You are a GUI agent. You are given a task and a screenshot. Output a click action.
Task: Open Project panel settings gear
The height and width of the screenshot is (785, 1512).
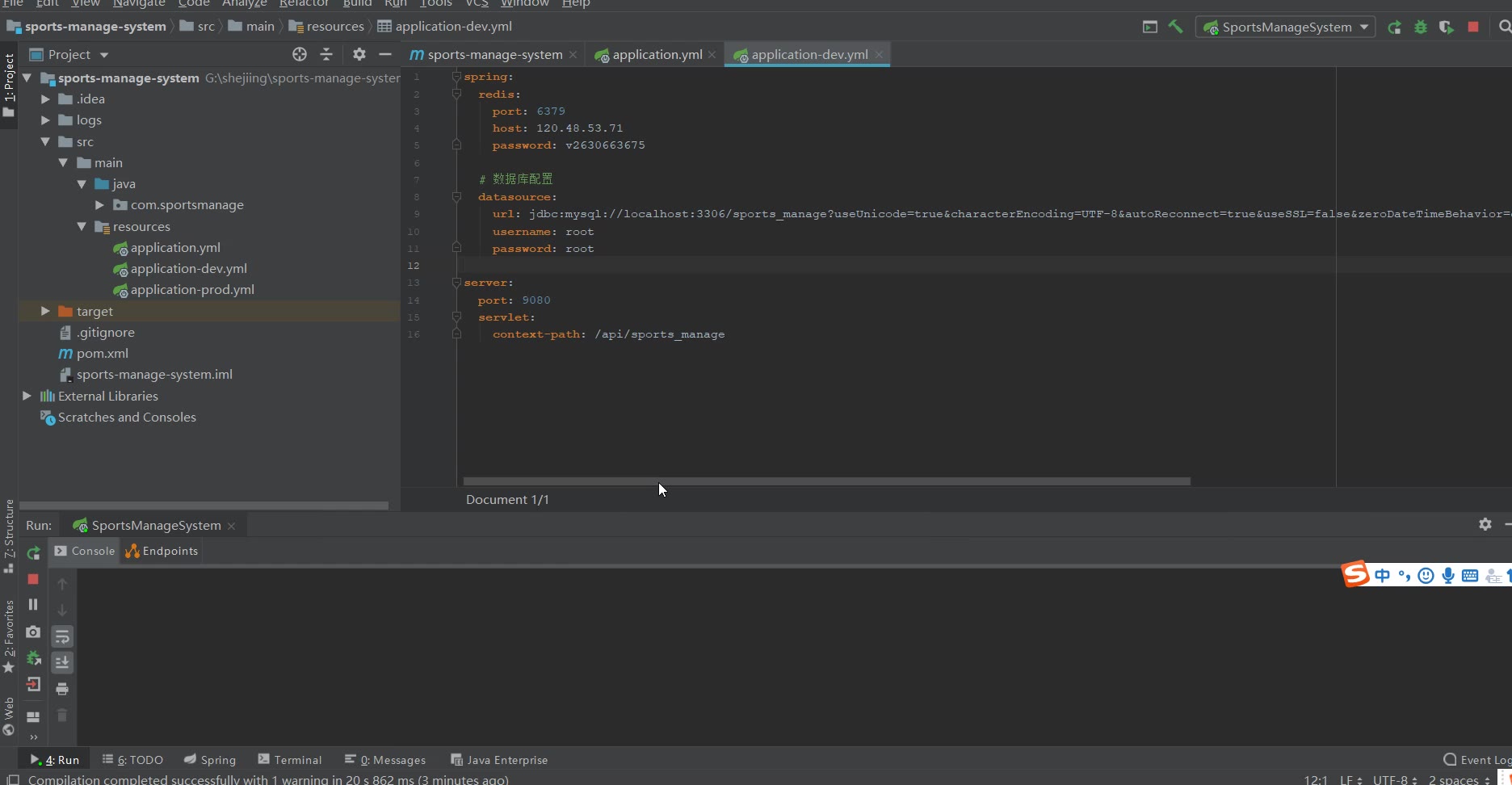point(359,54)
